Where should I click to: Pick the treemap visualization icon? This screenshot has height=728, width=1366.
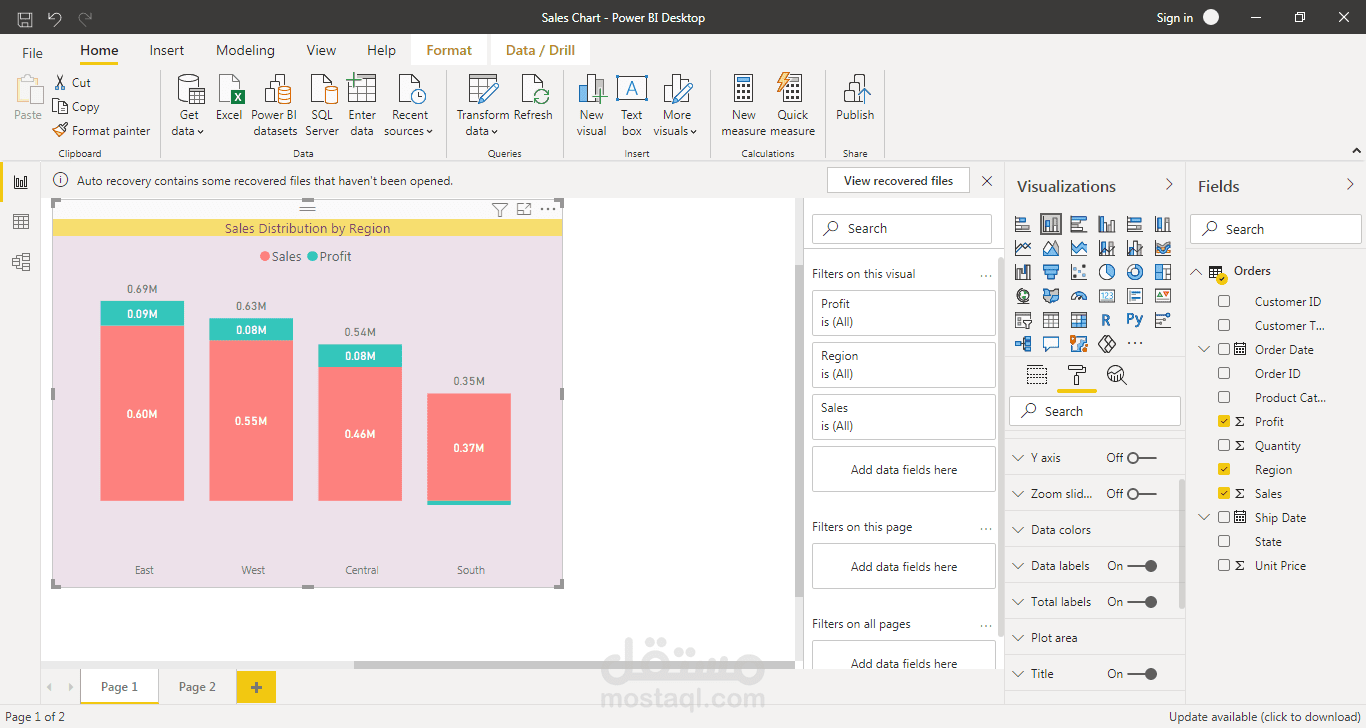click(1163, 272)
